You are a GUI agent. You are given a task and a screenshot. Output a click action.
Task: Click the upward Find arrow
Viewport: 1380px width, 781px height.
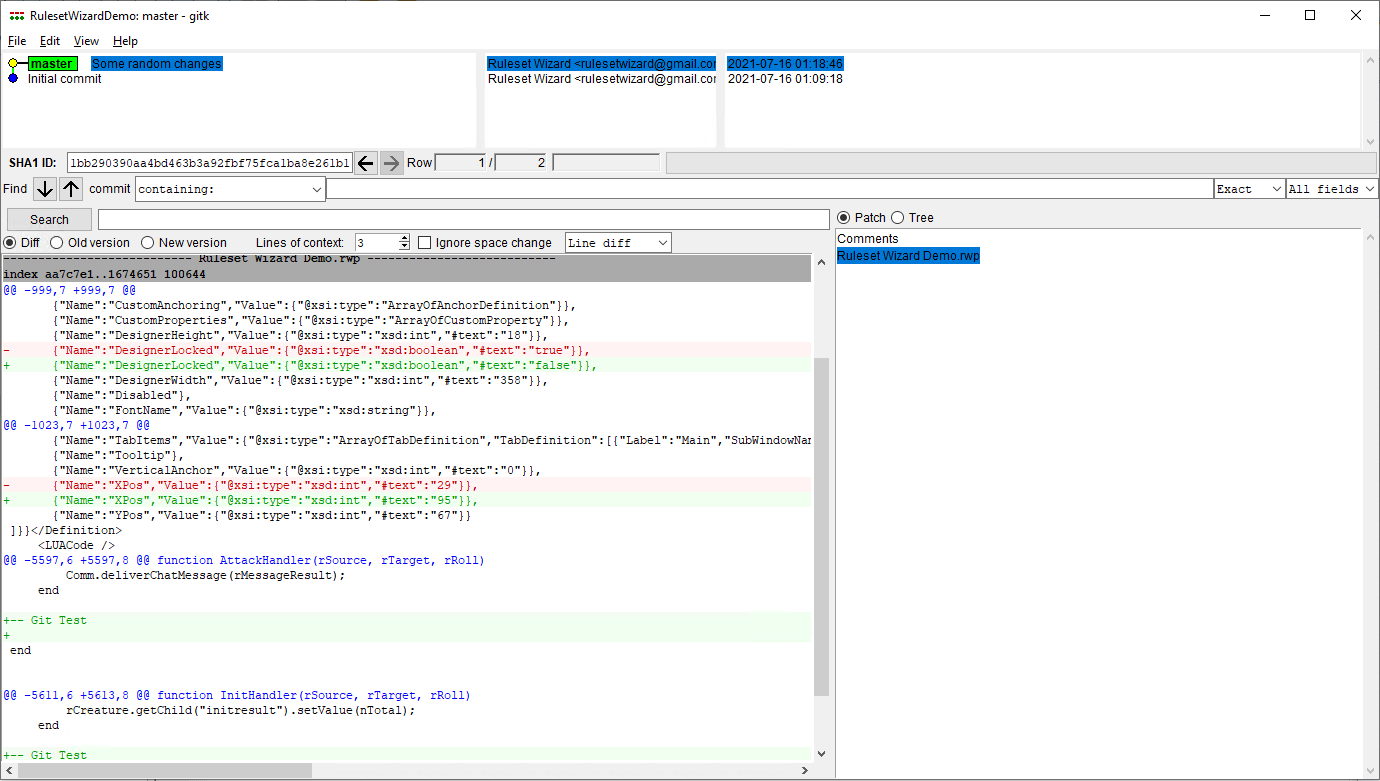coord(70,188)
